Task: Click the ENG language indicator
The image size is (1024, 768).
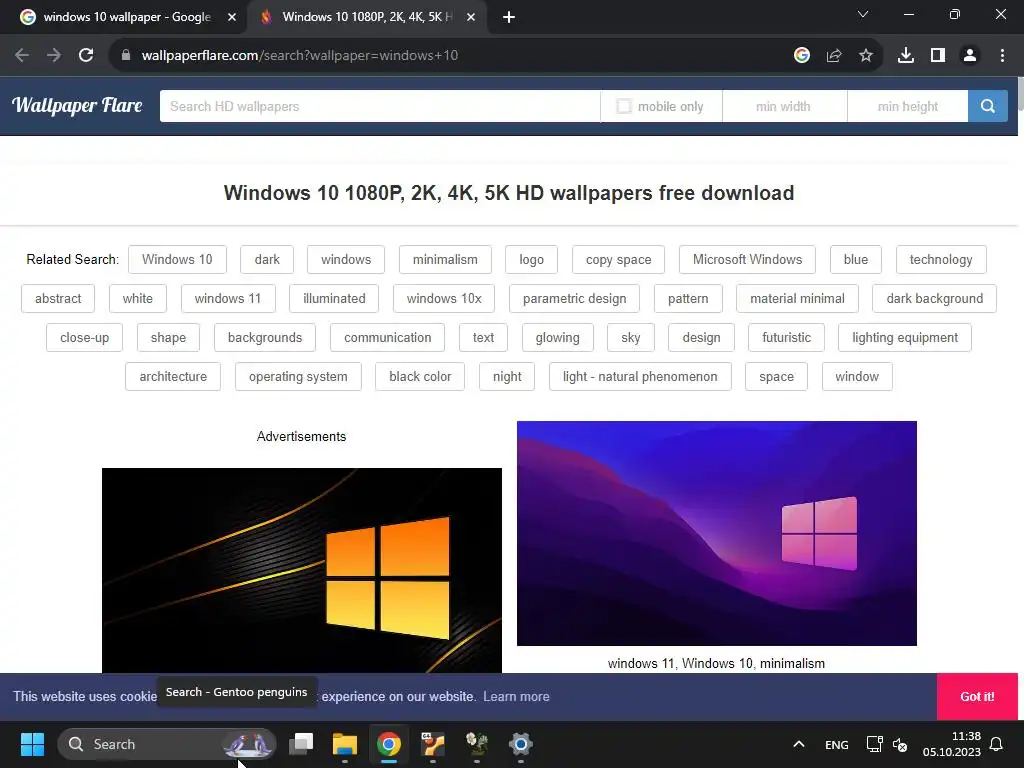Action: coord(837,744)
